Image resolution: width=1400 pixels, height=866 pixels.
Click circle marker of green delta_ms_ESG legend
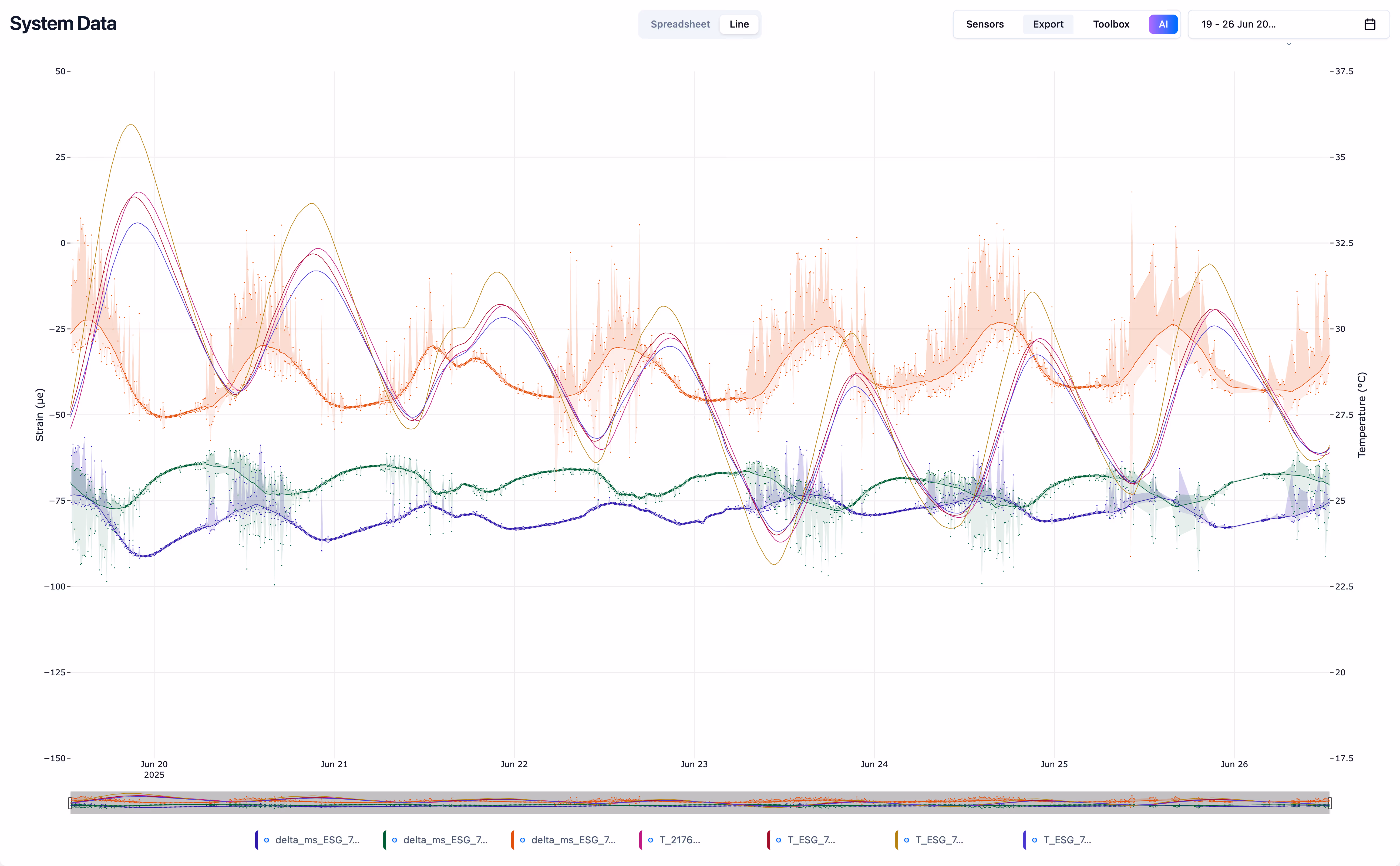point(394,840)
